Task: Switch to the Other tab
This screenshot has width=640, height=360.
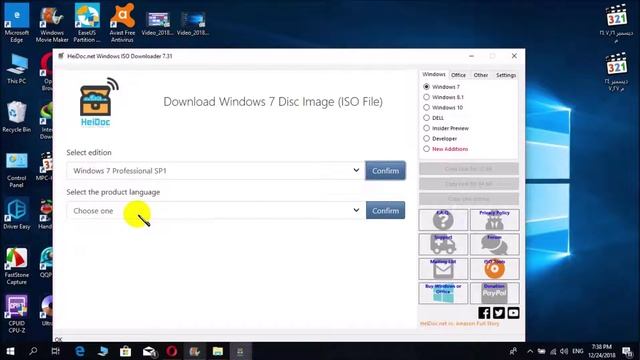Action: click(x=481, y=75)
